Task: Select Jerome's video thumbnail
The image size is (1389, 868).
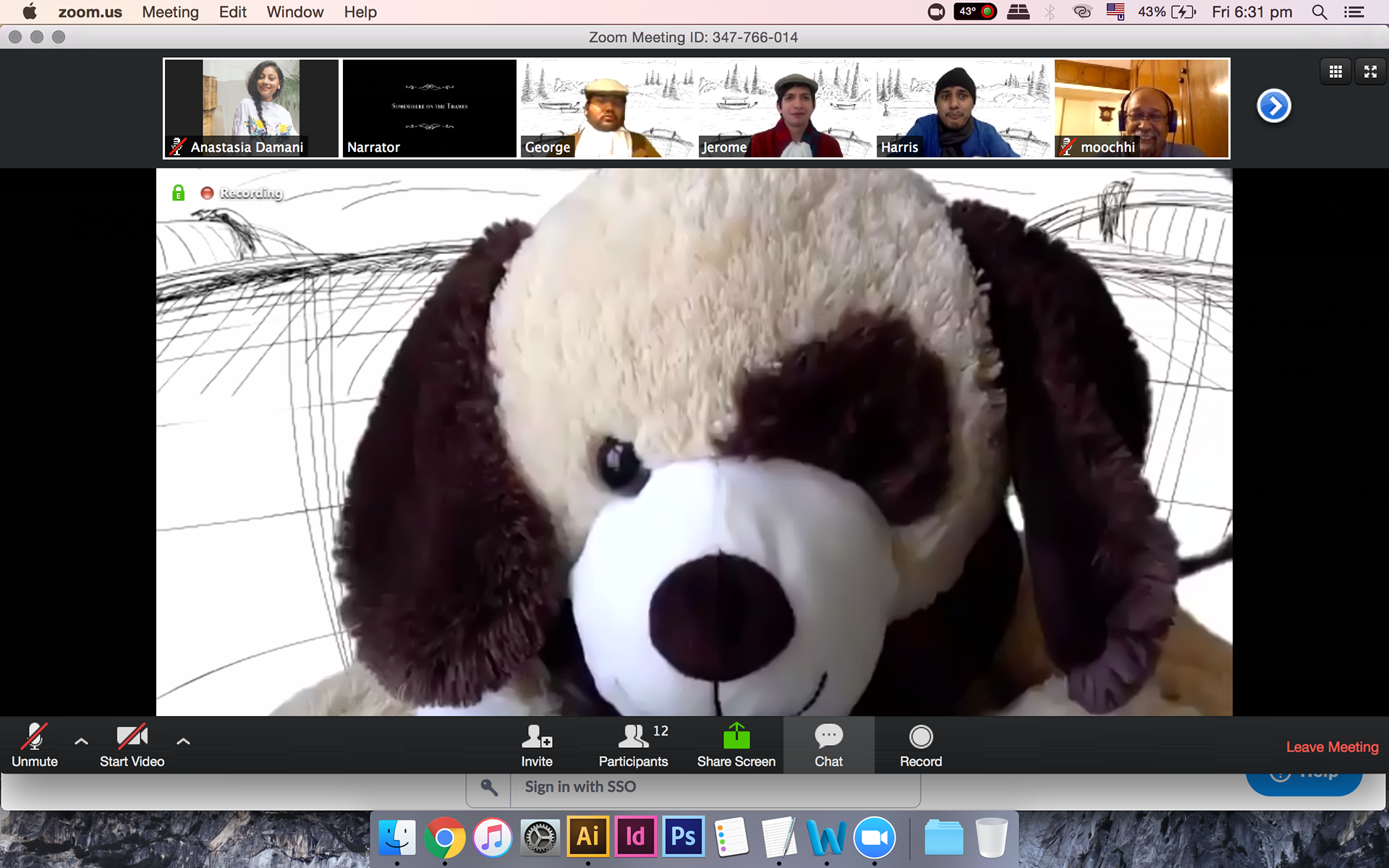Action: point(786,107)
